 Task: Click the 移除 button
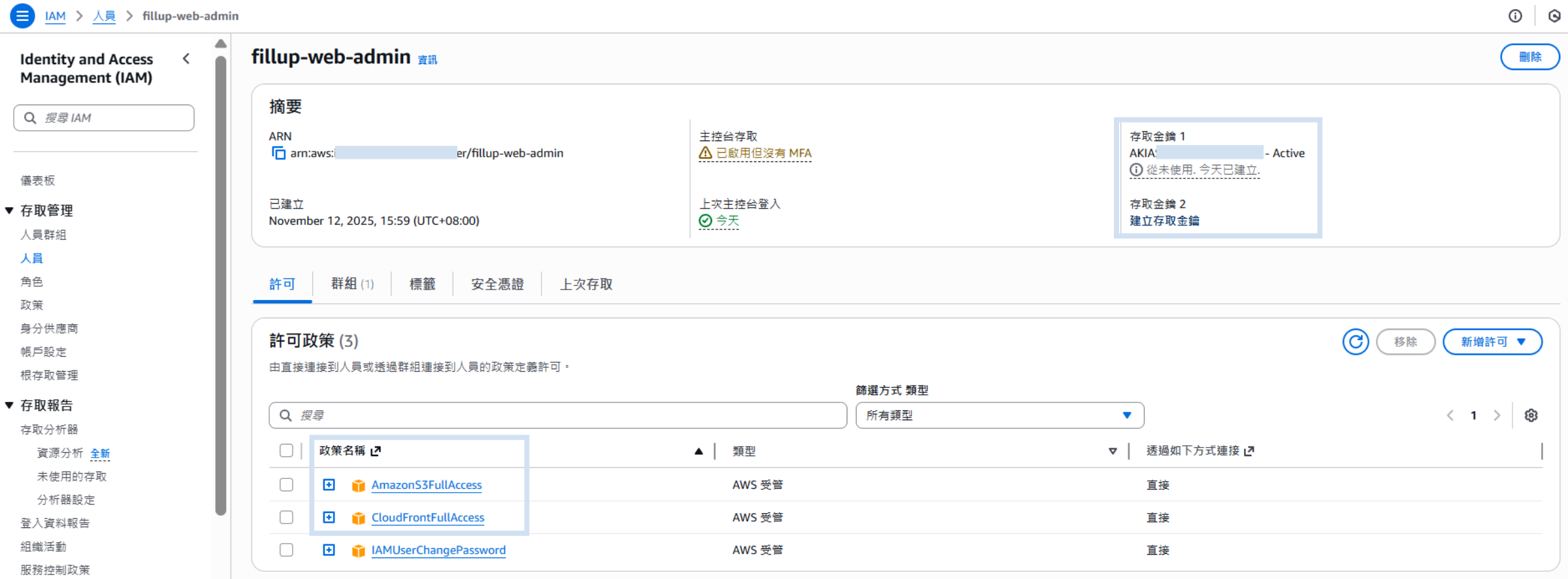(1405, 342)
